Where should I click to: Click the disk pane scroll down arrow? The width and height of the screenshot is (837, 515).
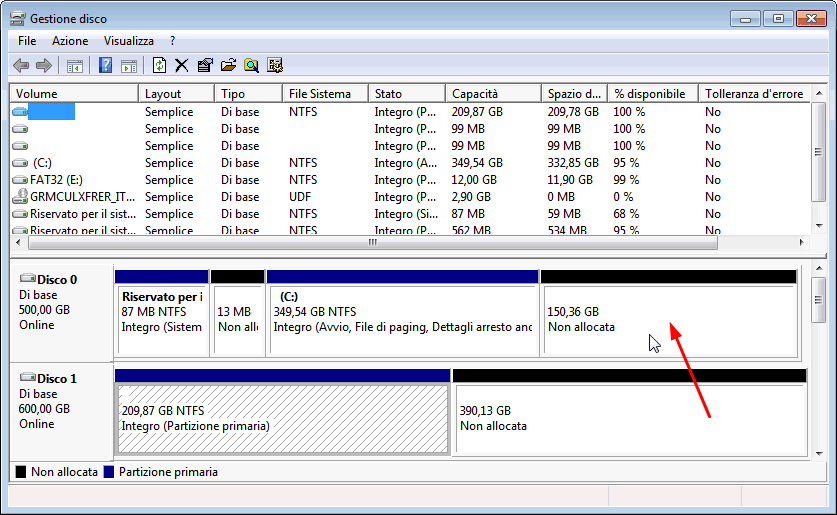pyautogui.click(x=819, y=454)
